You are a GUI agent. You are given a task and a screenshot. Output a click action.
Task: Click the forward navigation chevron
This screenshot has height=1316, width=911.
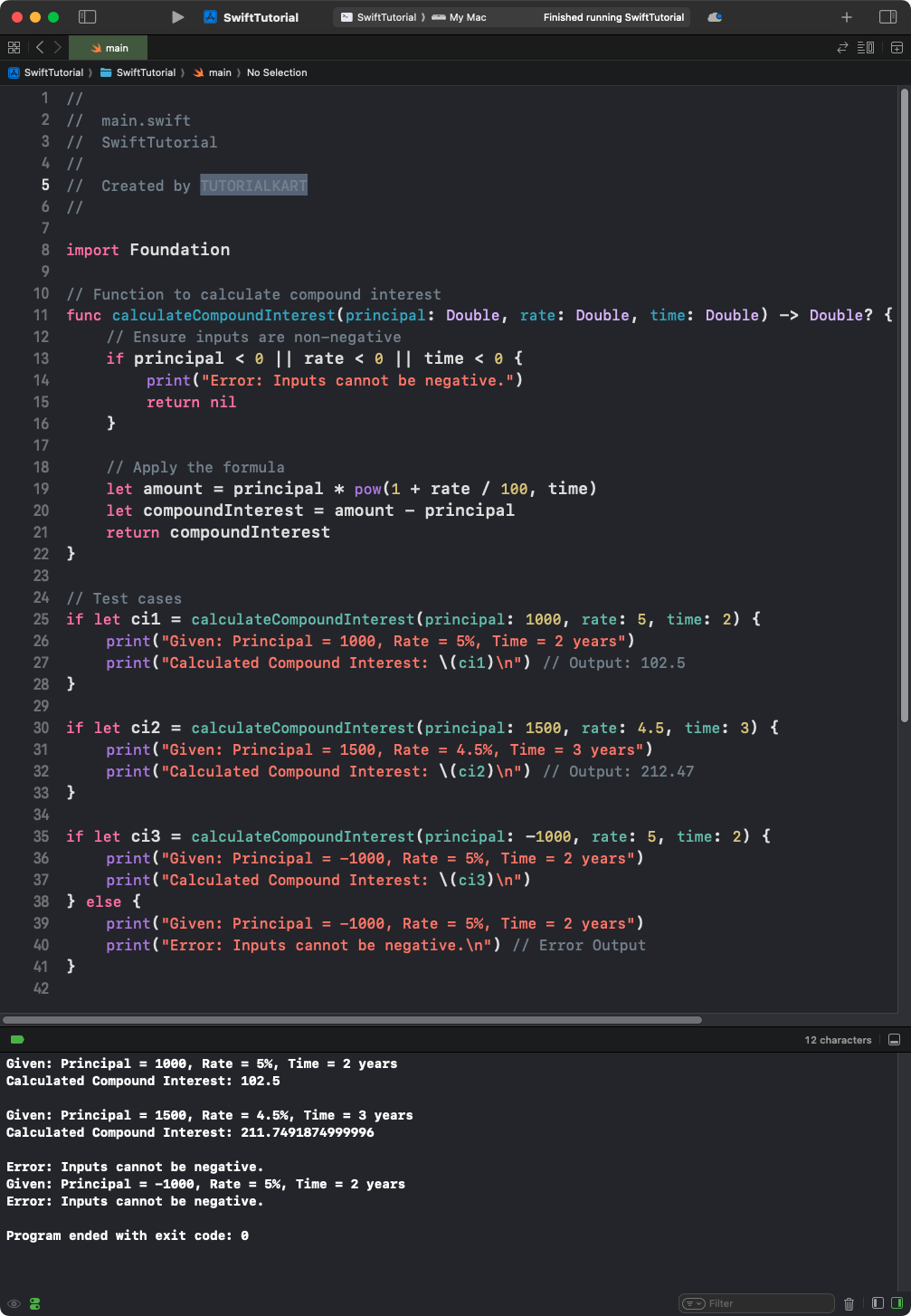pyautogui.click(x=56, y=47)
